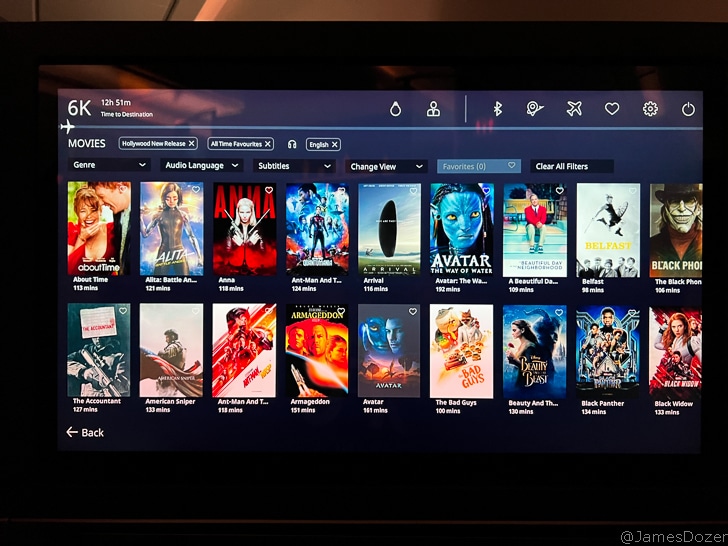Viewport: 728px width, 546px height.
Task: Select the Avatar 161 mins poster
Action: [x=389, y=351]
